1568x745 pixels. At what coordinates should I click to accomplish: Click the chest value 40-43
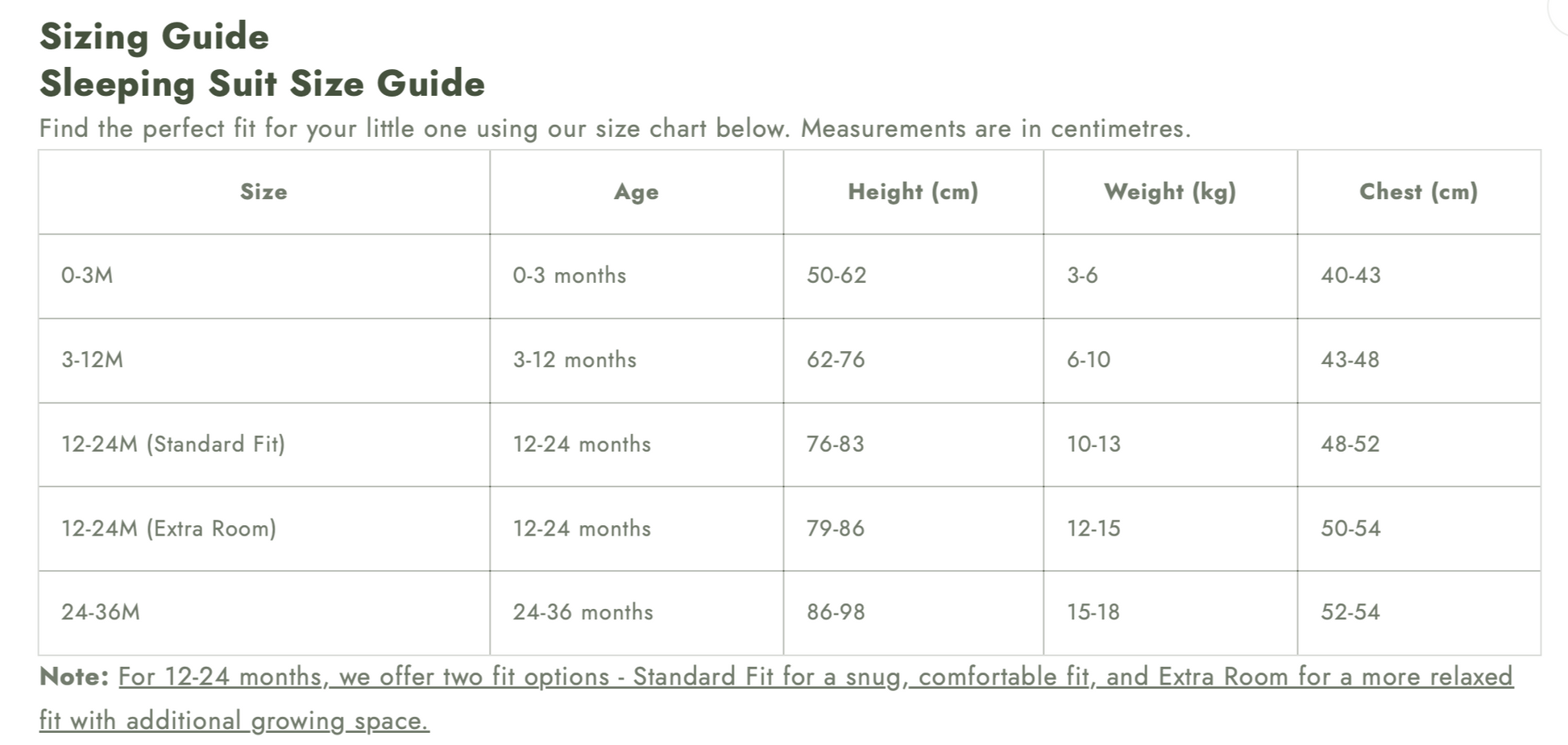click(1350, 275)
